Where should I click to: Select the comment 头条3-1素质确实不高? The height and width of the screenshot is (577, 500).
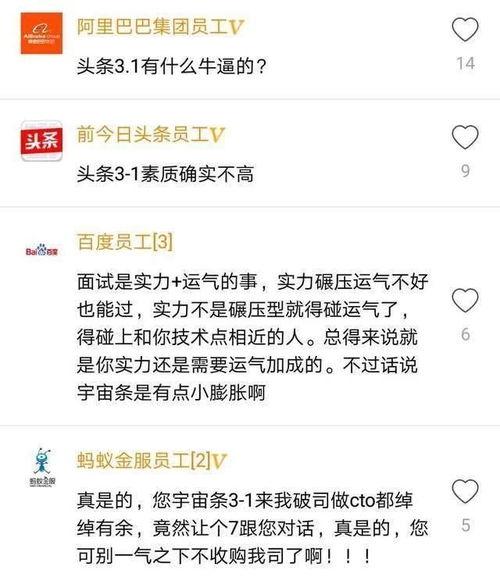[166, 174]
